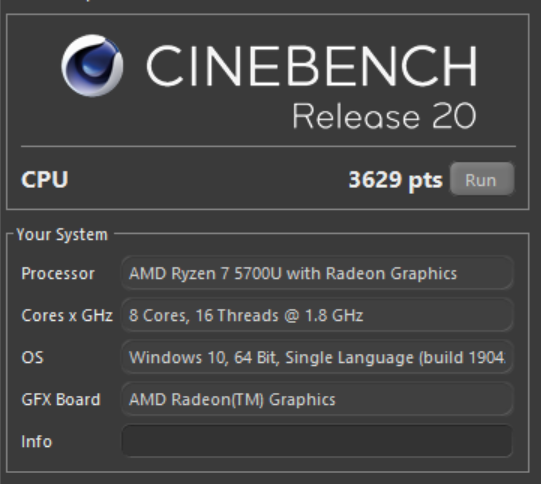Click the CINEBENCH title text

coord(312,66)
